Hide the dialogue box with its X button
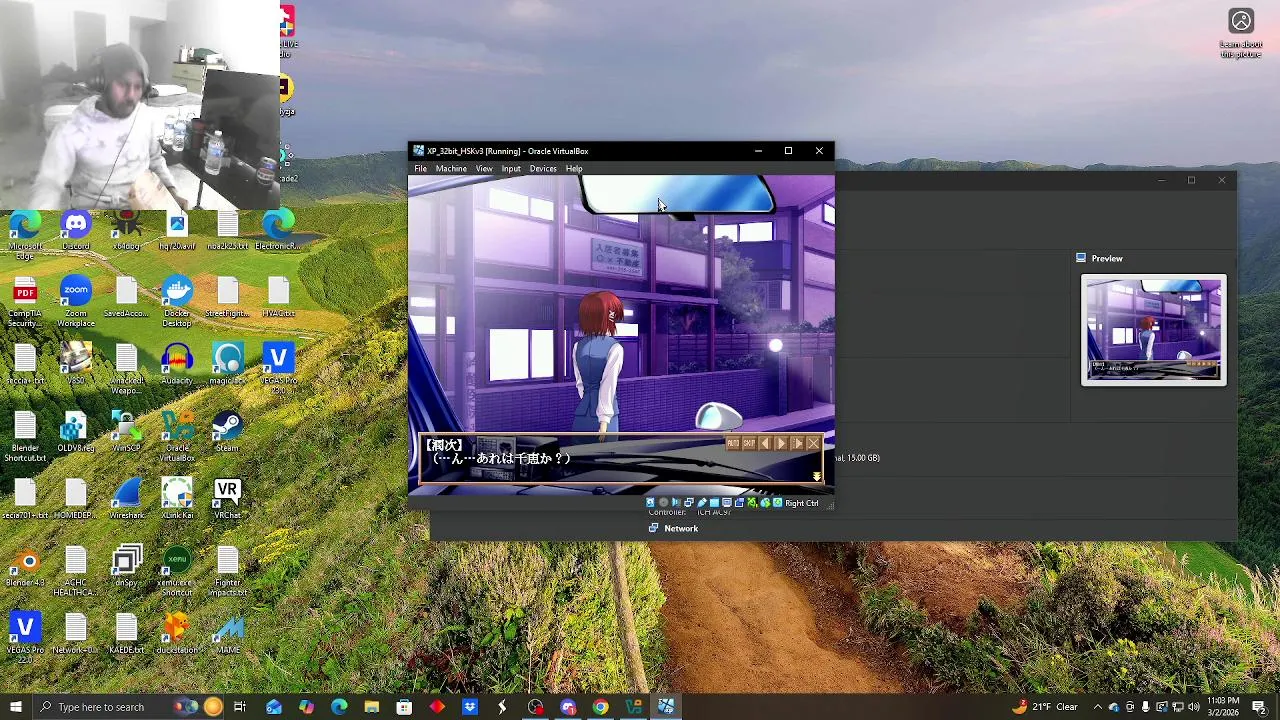This screenshot has height=720, width=1280. pyautogui.click(x=813, y=443)
